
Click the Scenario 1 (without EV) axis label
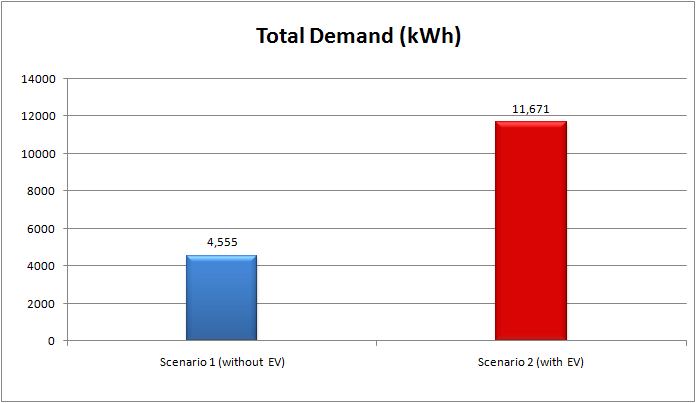coord(221,361)
